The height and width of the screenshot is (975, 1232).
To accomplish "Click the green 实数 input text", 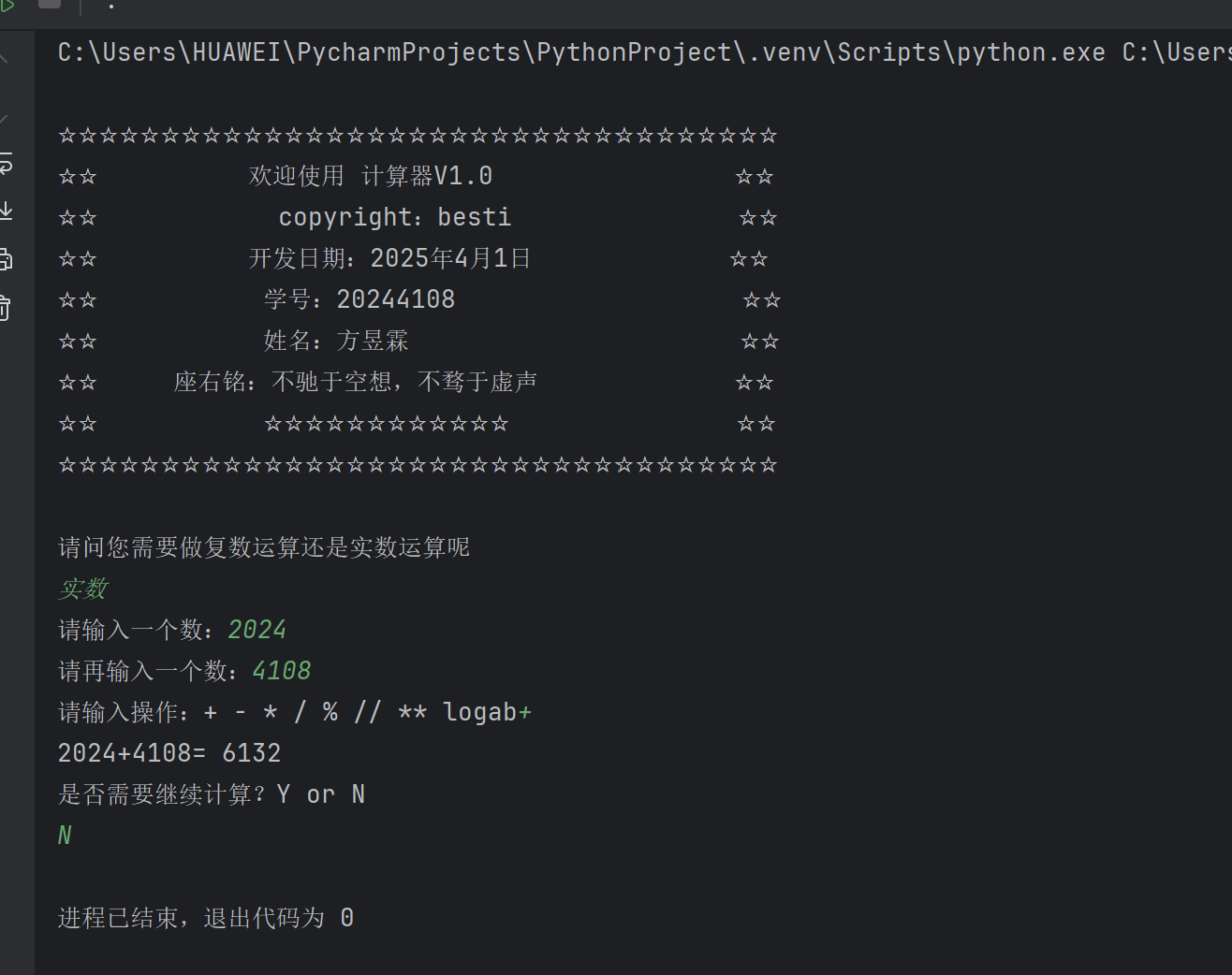I will (x=83, y=589).
